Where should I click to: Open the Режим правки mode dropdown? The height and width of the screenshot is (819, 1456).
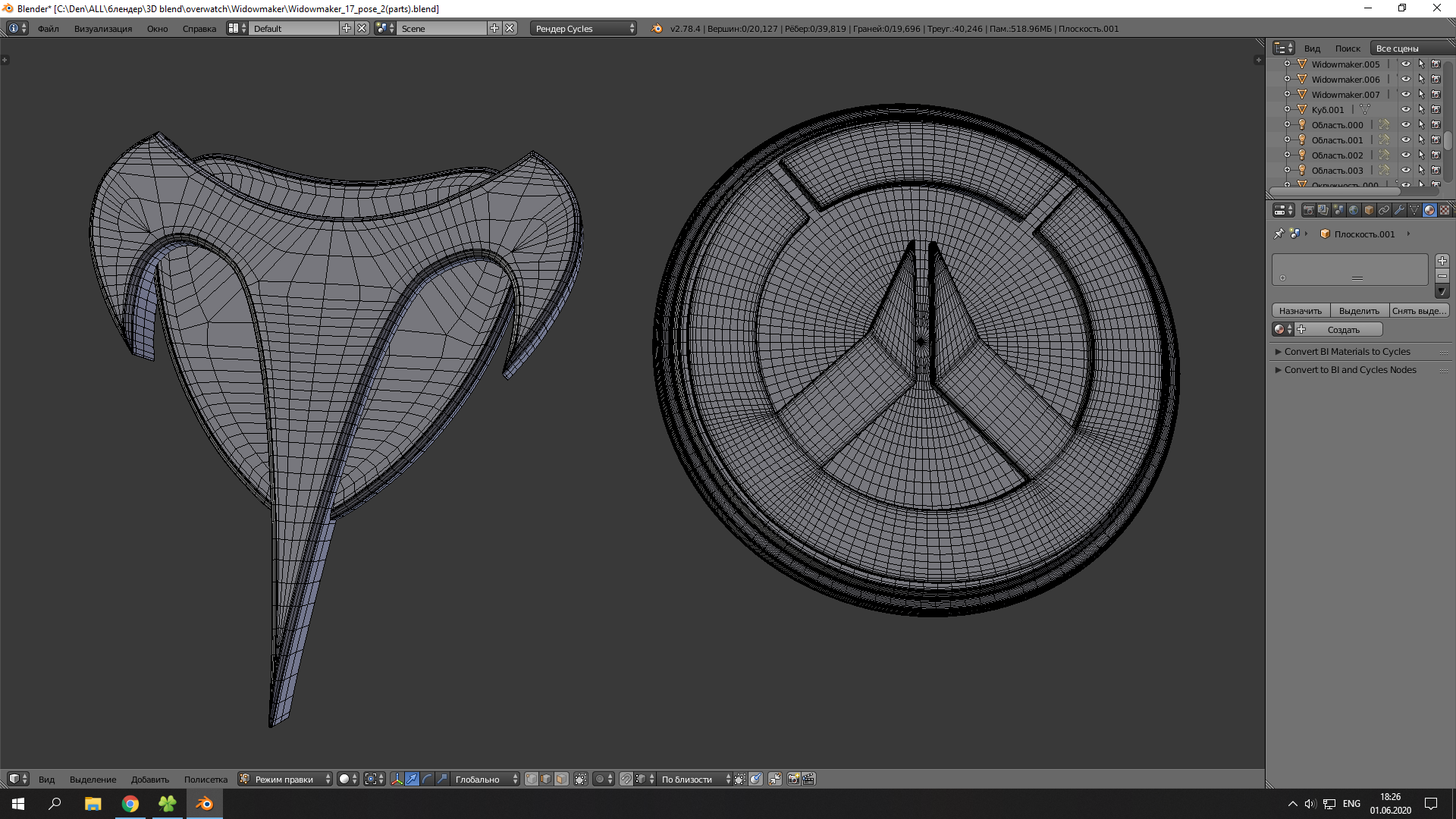(x=285, y=779)
